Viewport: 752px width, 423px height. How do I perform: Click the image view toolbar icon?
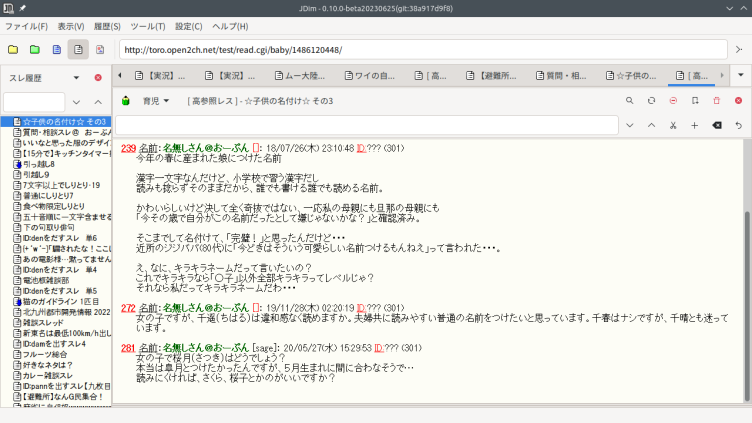[x=100, y=49]
